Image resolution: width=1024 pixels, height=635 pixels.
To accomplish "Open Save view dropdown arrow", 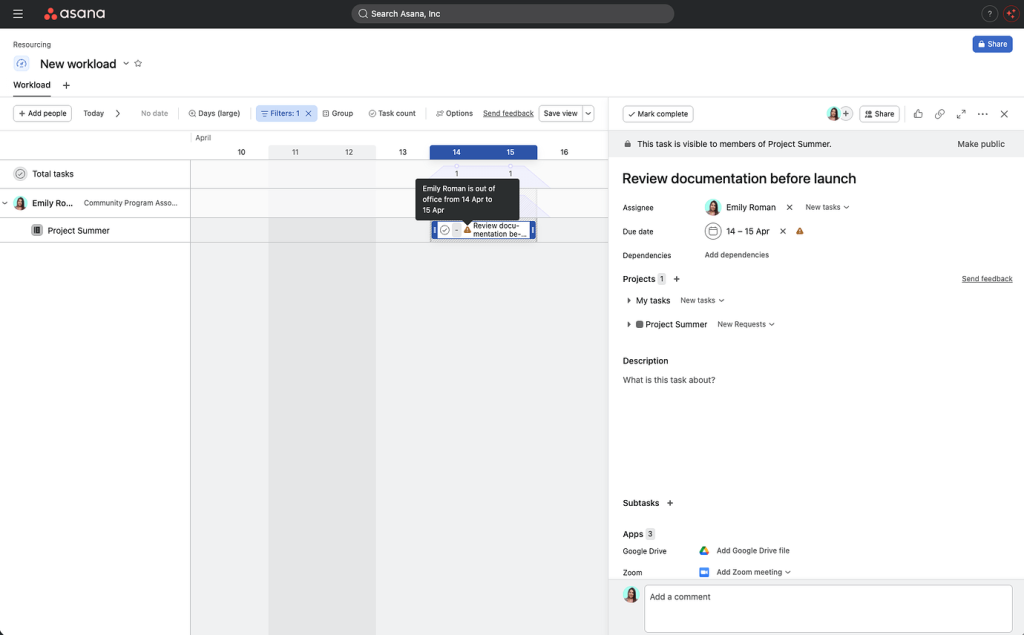I will [588, 113].
